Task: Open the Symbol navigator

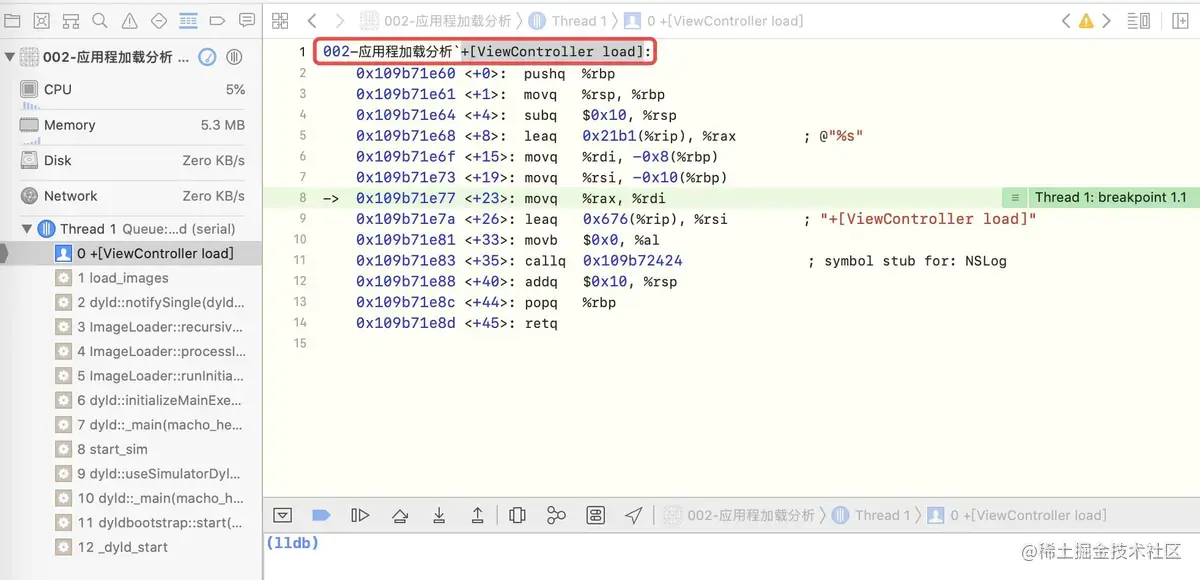Action: tap(71, 20)
